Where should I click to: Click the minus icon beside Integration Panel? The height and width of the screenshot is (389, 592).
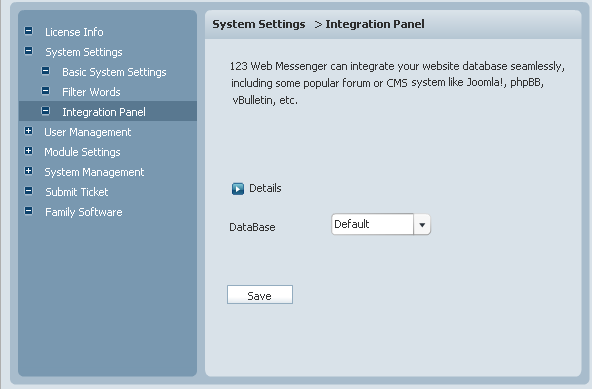click(45, 111)
